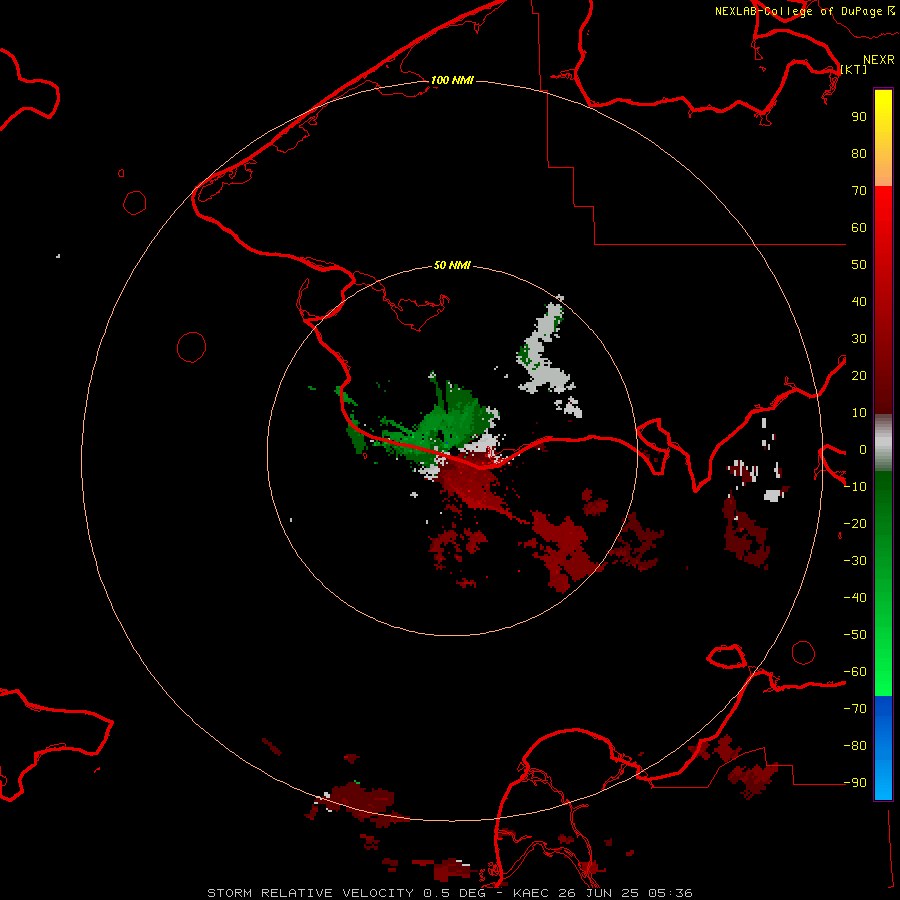Click the -20 value on the velocity scale

pyautogui.click(x=855, y=523)
